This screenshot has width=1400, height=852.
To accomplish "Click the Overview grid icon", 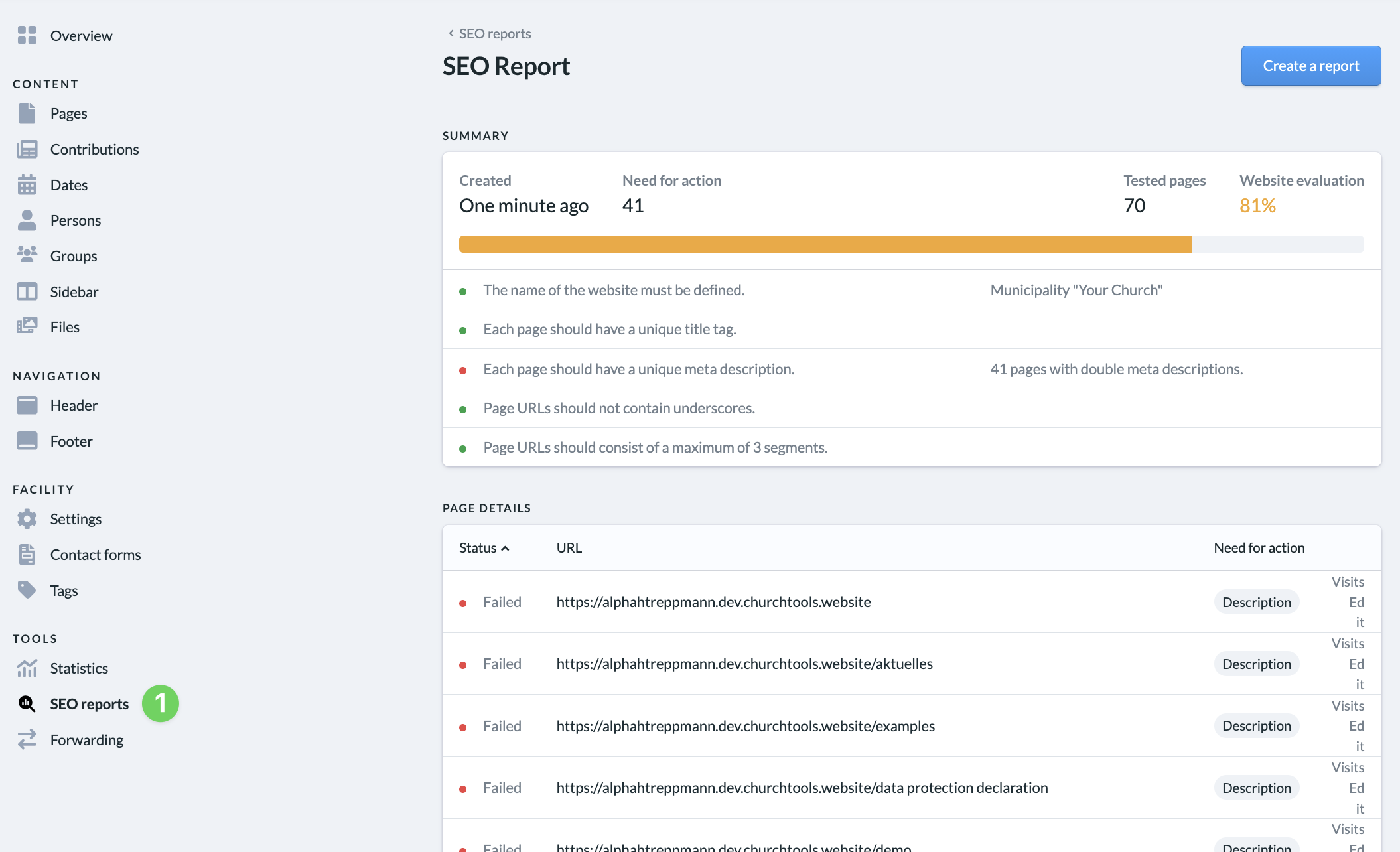I will 27,35.
